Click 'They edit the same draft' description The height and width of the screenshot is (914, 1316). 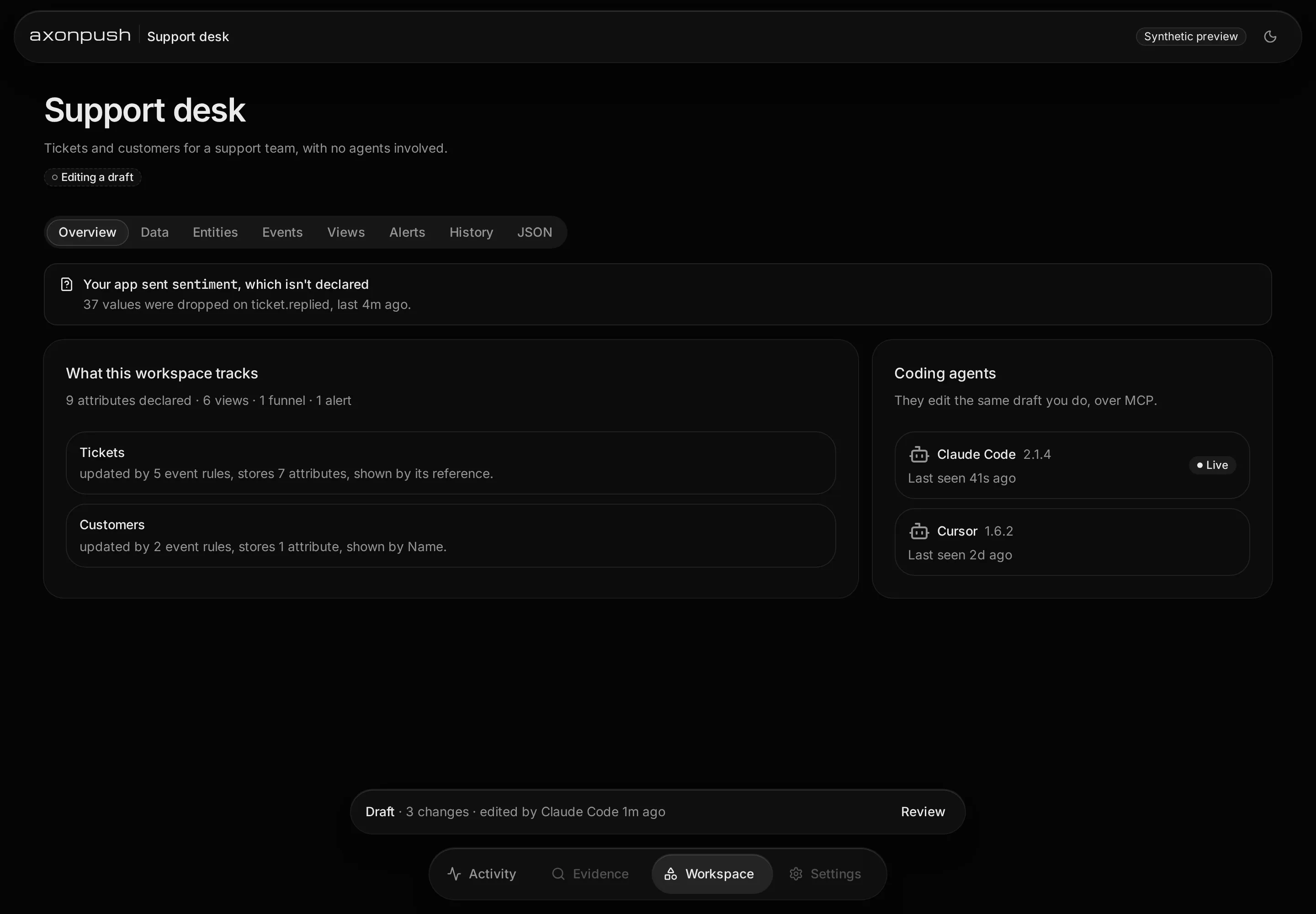point(1025,400)
